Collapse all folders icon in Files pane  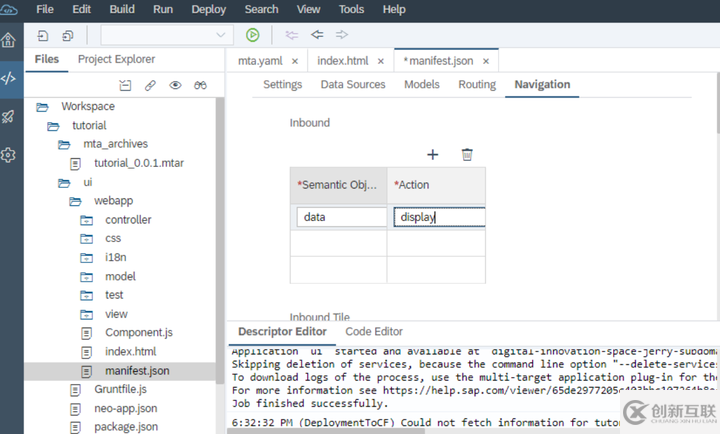tap(125, 85)
